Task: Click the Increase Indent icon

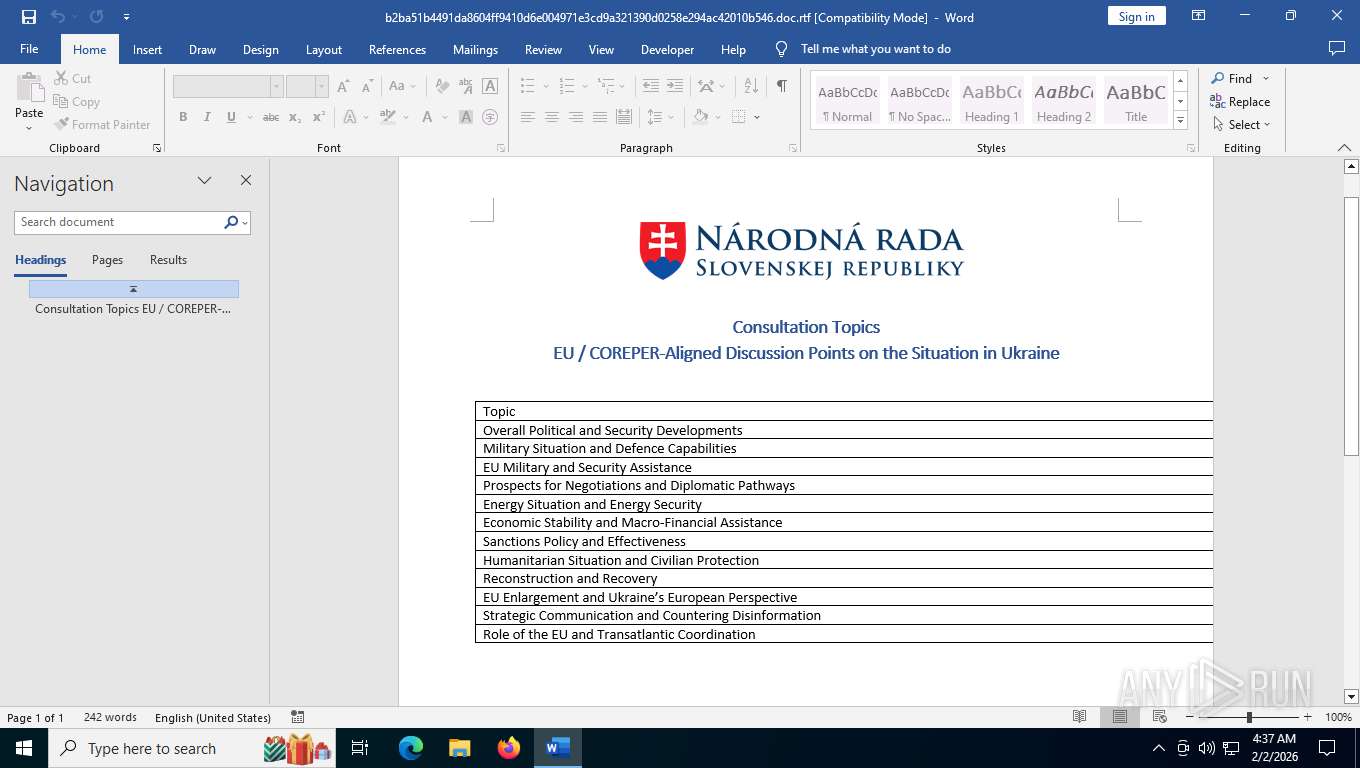Action: (x=675, y=86)
